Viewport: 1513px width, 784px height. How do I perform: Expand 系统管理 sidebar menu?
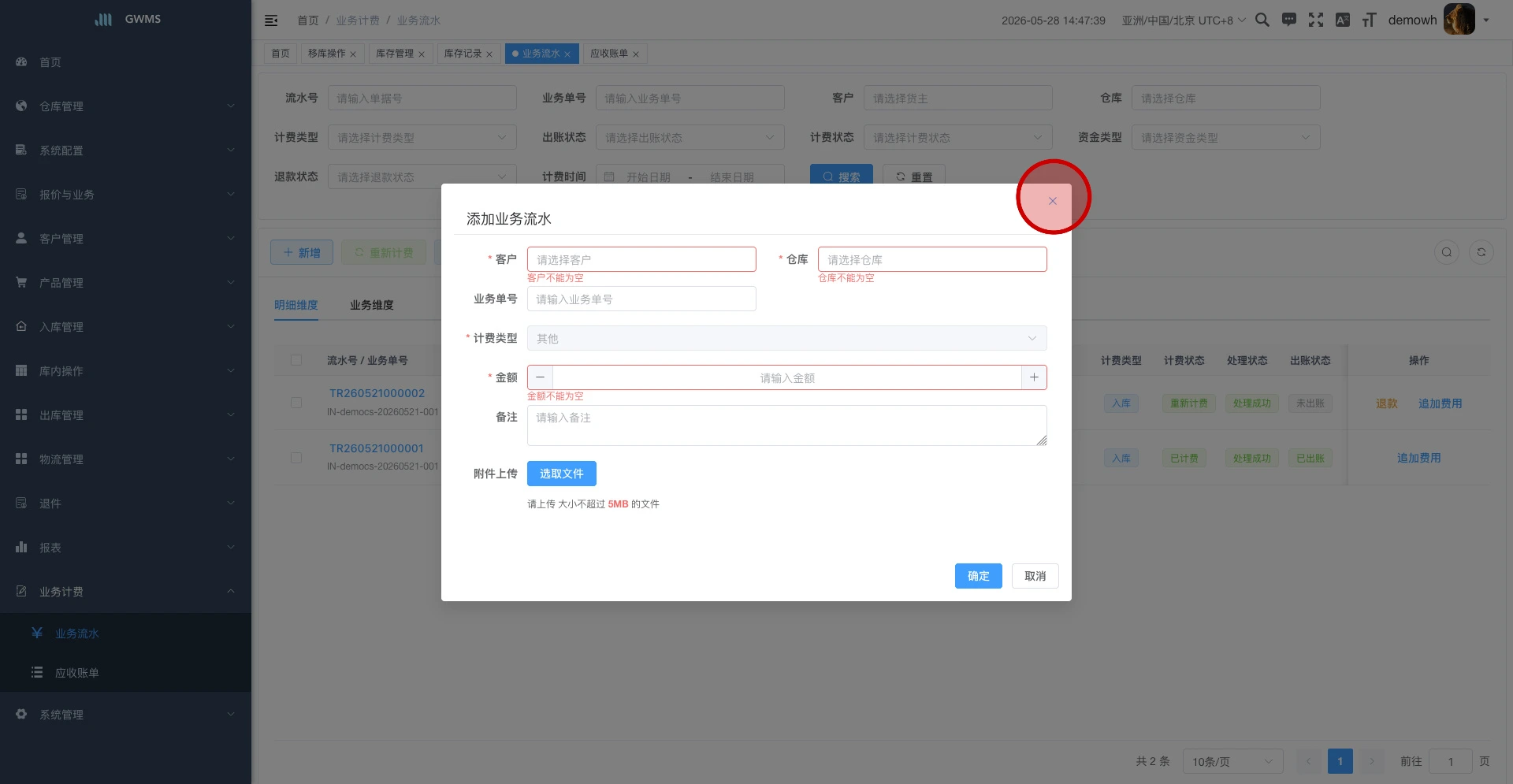(x=126, y=715)
